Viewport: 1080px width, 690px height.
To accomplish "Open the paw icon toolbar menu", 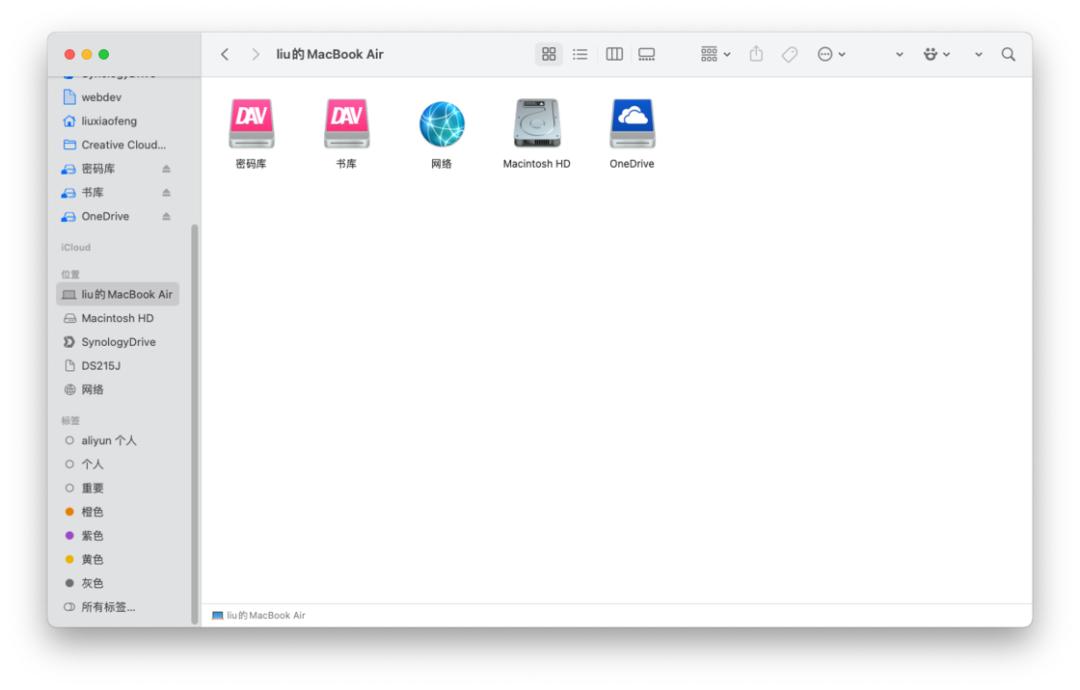I will 937,54.
